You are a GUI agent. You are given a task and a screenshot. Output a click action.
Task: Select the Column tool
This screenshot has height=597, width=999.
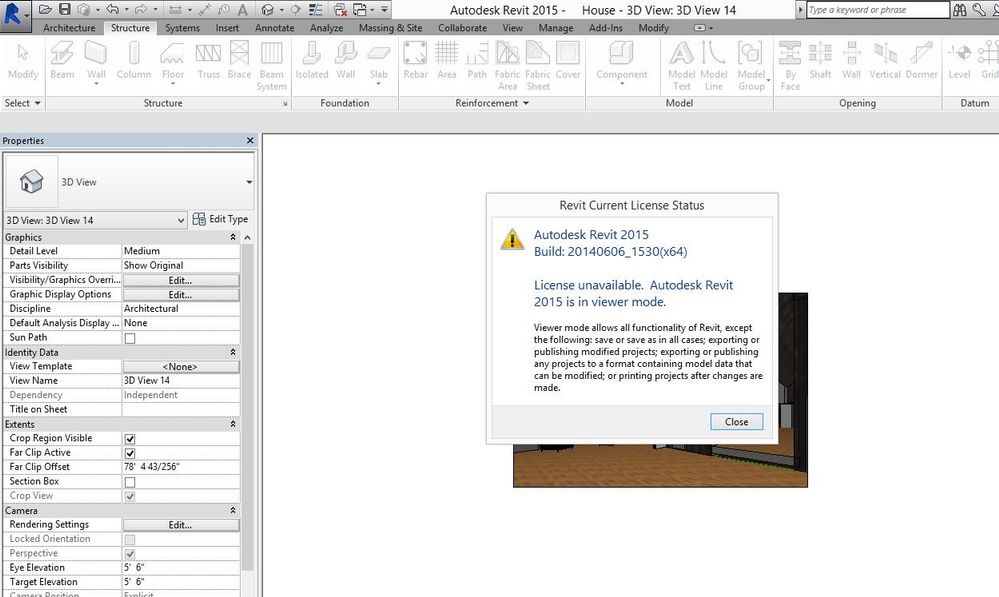[x=134, y=61]
